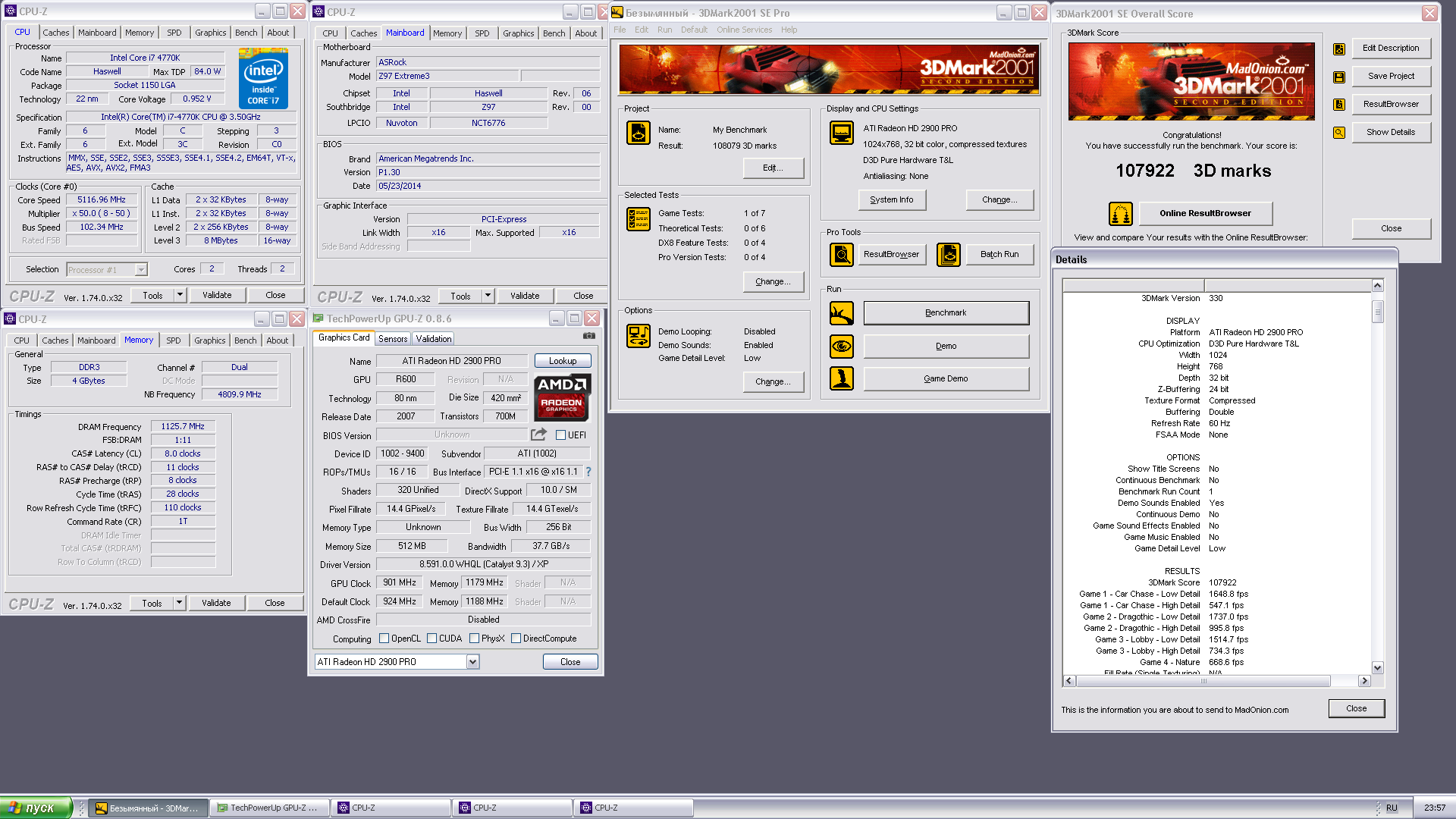Switch to TechPowerUp GPU-Z taskbar item
This screenshot has width=1456, height=819.
point(269,808)
